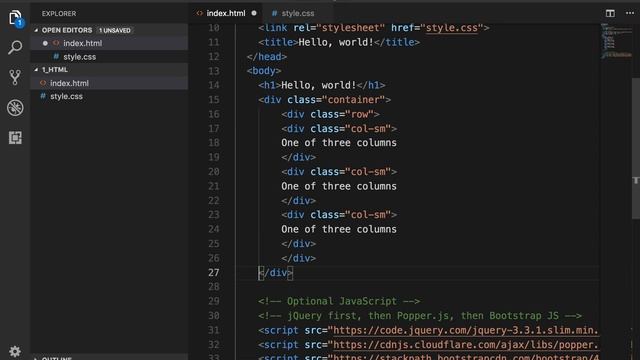
Task: Click the Optional JavaScript comment line
Action: coord(339,301)
